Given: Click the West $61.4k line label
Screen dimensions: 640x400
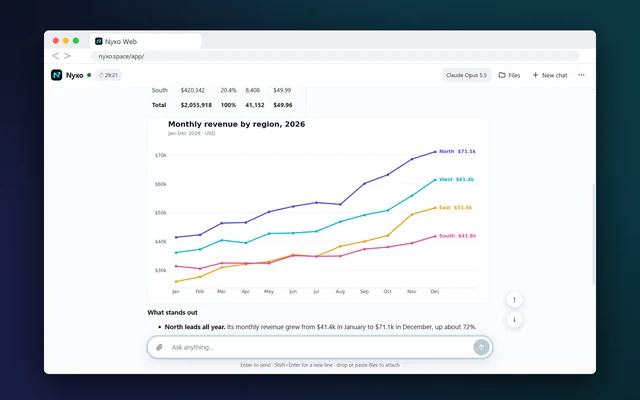Looking at the screenshot, I should tap(456, 180).
